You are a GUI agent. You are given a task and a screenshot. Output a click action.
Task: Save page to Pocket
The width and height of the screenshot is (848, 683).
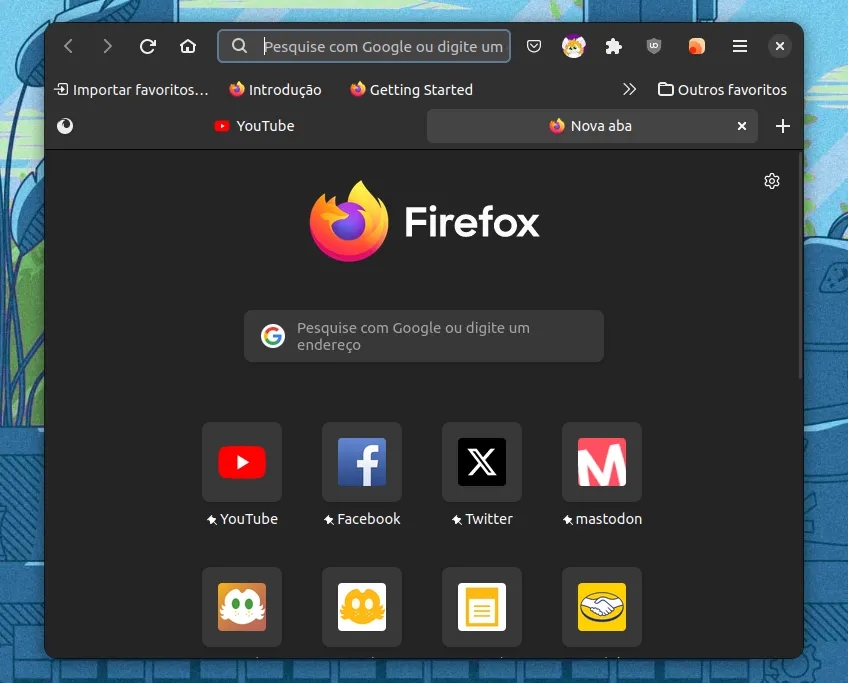[534, 47]
